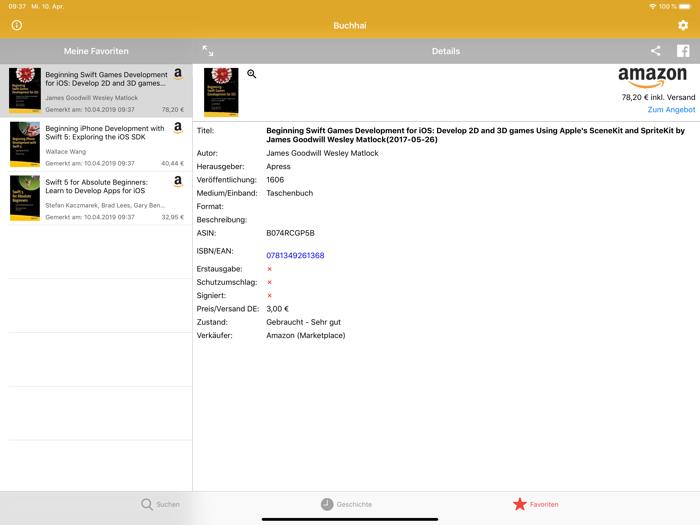Expand details view with fullscreen arrows icon

pyautogui.click(x=208, y=51)
